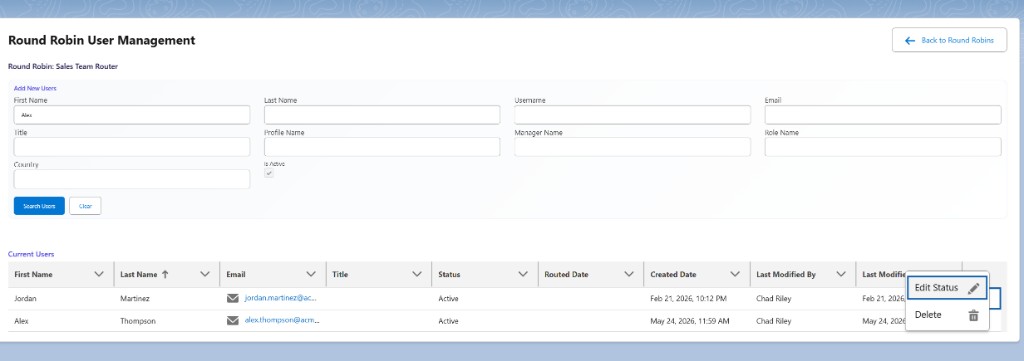Open the First Name column dropdown chevron

pos(99,274)
